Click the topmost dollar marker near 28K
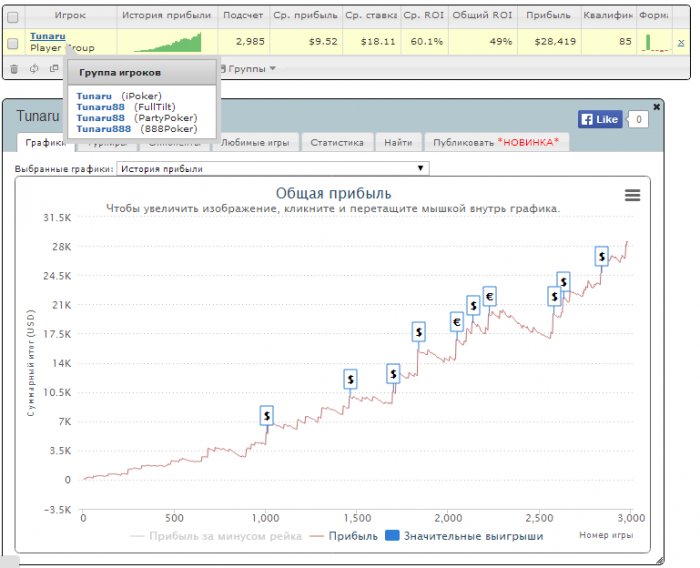The width and height of the screenshot is (700, 568). tap(601, 256)
